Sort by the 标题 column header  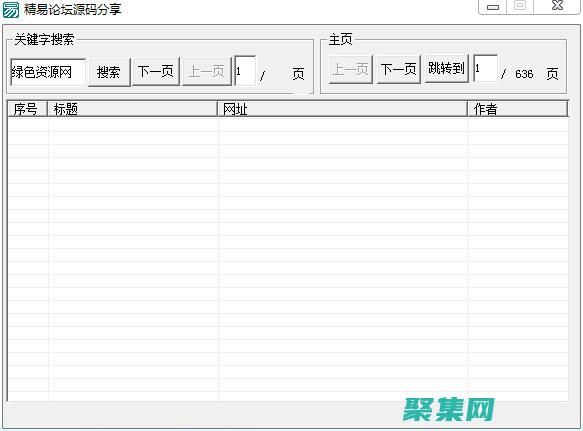tap(132, 109)
